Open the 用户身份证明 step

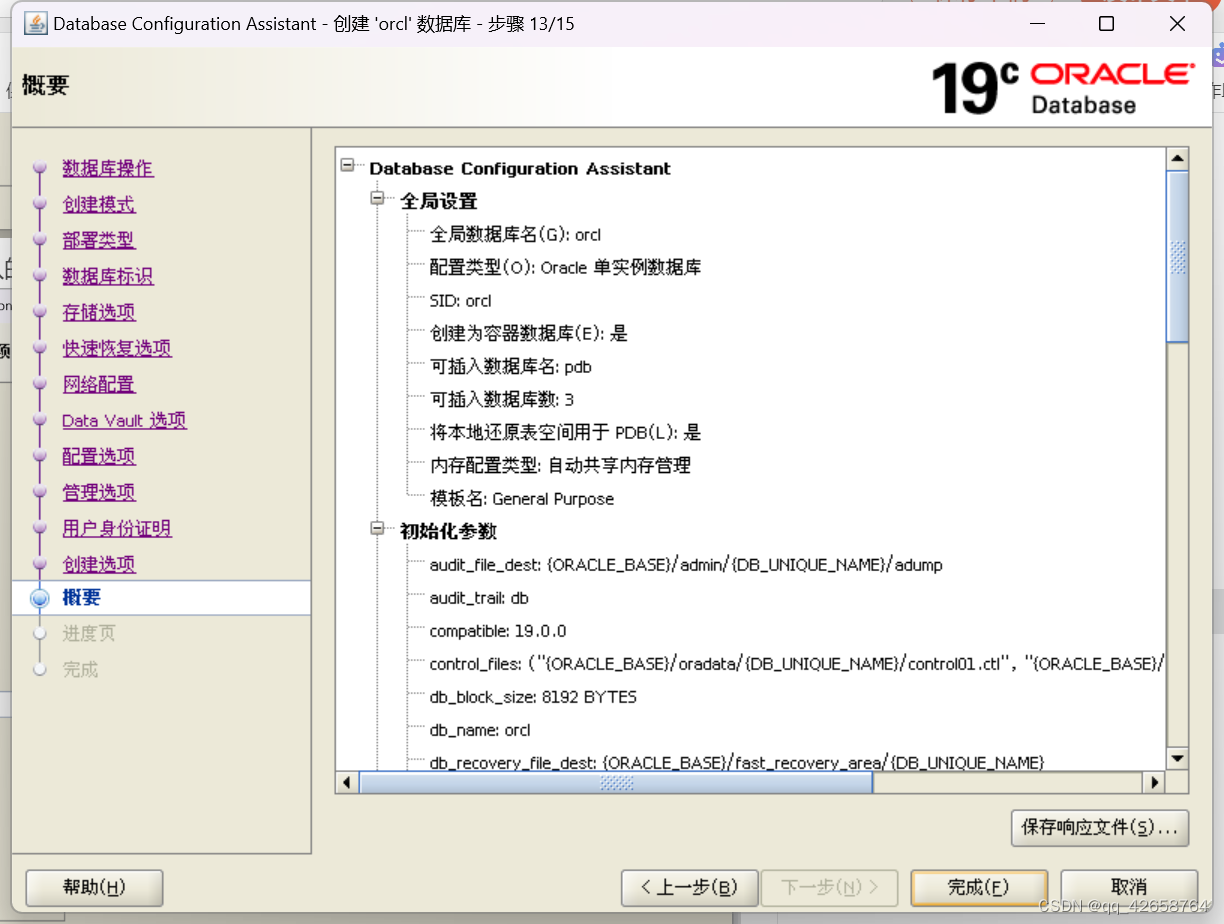click(x=117, y=528)
